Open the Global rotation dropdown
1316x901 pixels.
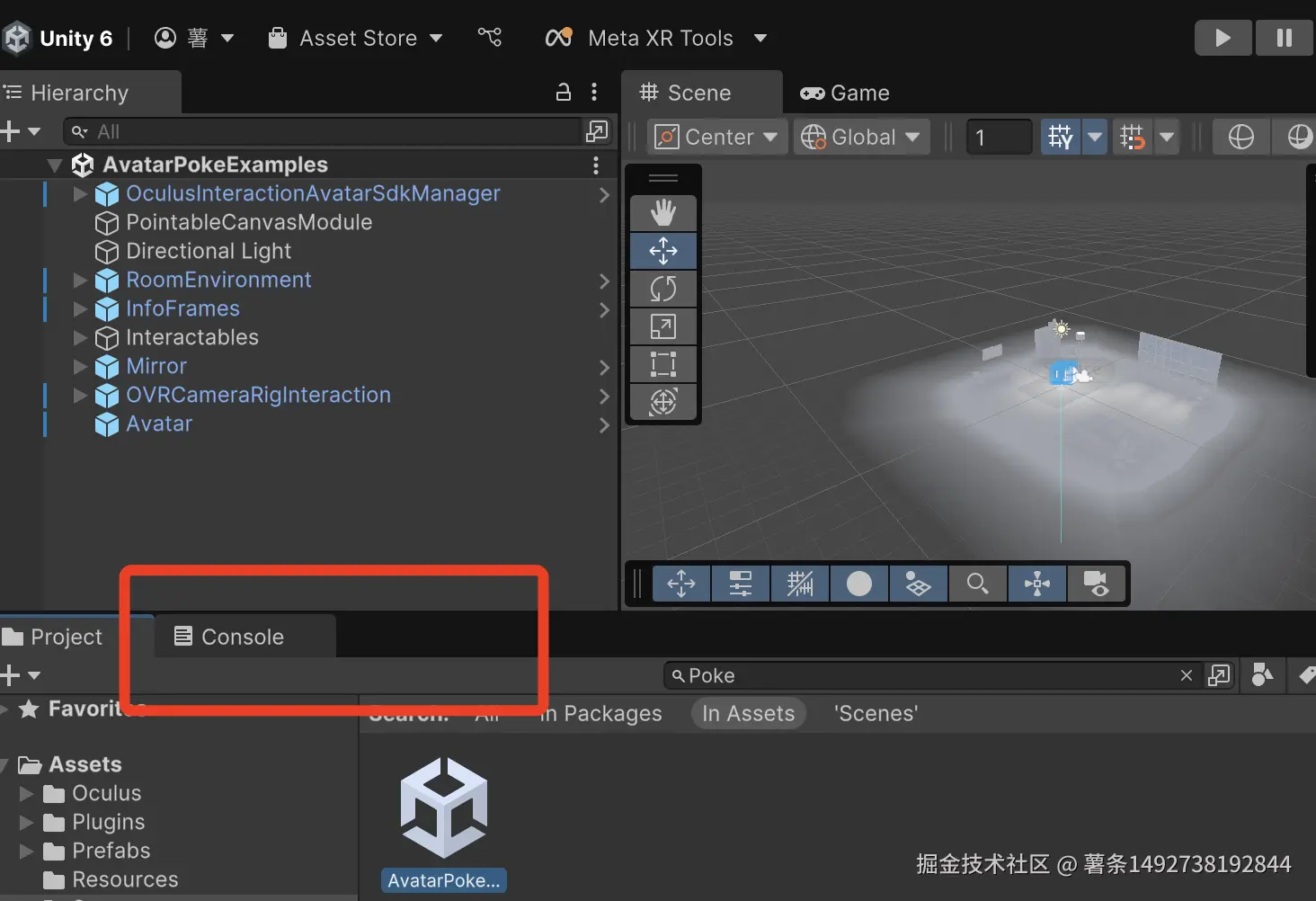pyautogui.click(x=861, y=137)
